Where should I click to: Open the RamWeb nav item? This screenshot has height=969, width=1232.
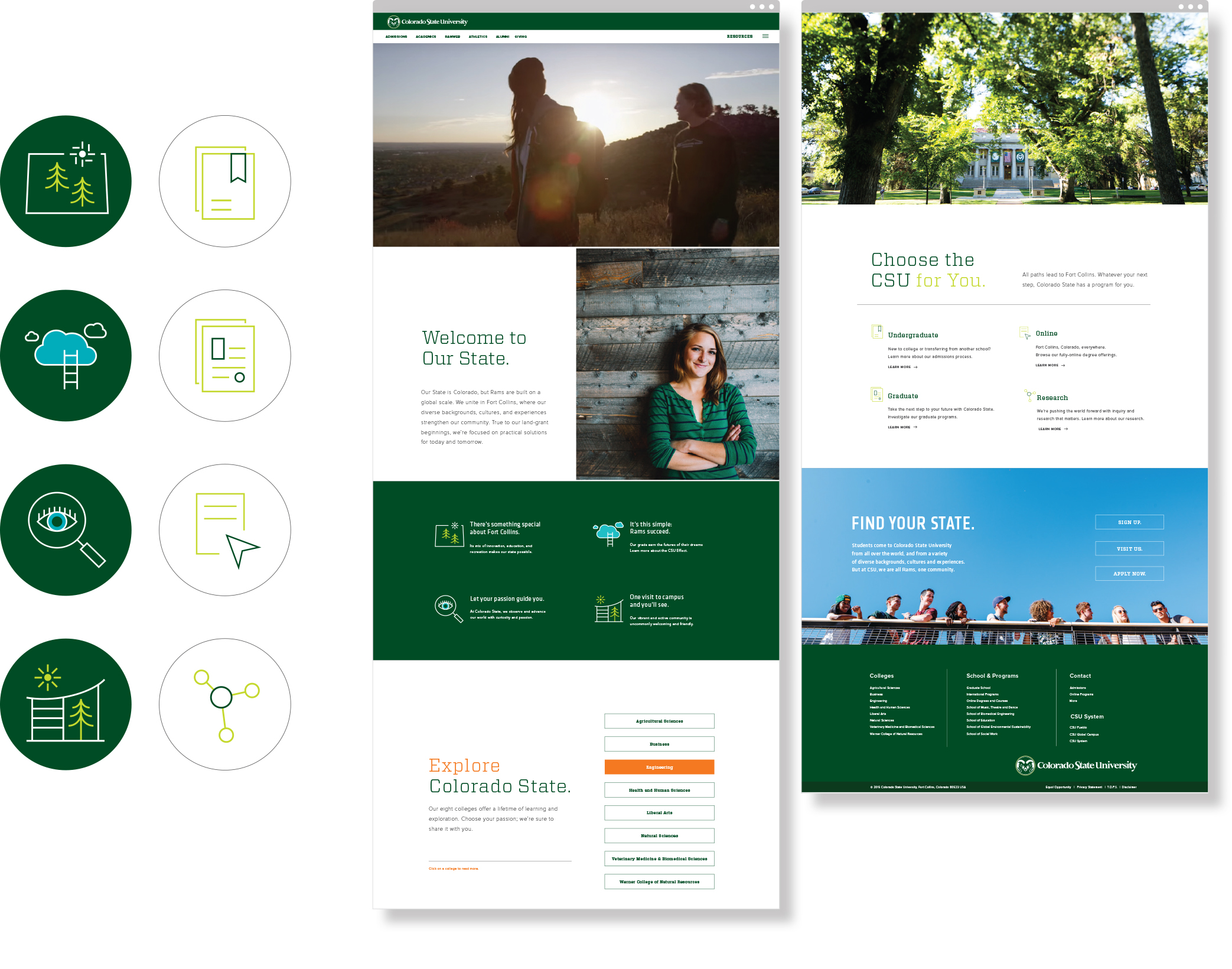[452, 37]
